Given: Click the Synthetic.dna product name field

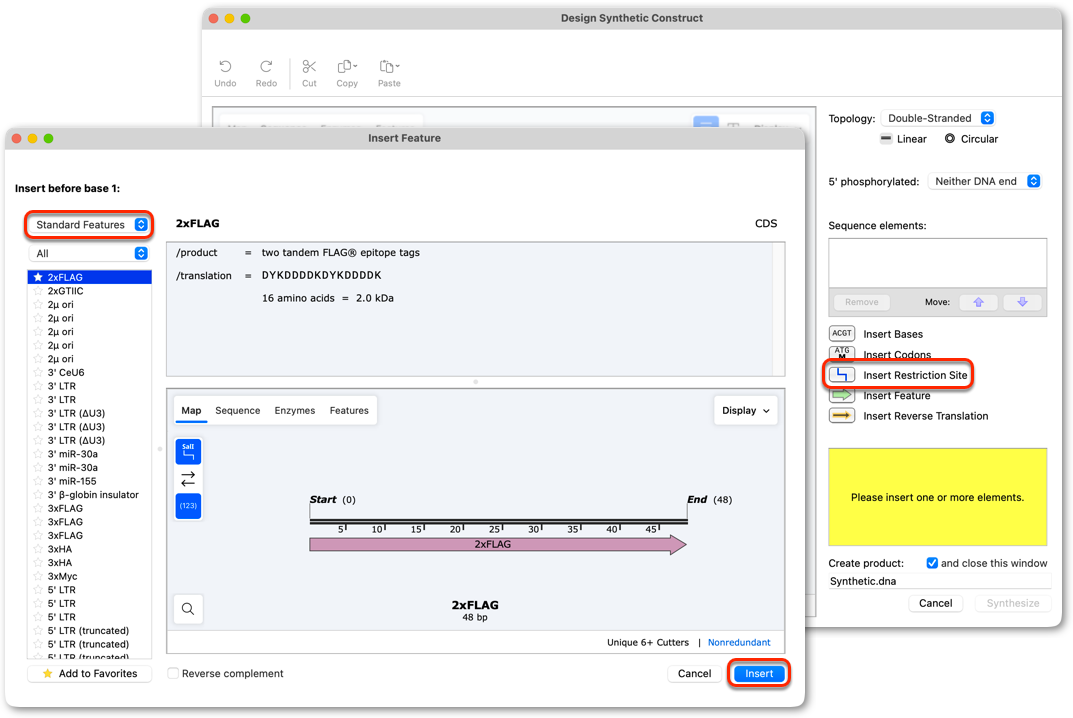Looking at the screenshot, I should click(x=939, y=581).
